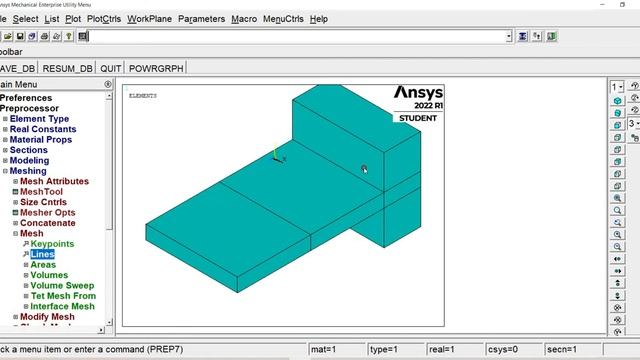Screen dimensions: 640x360
Task: Expand the Modify Mesh node
Action: point(16,317)
